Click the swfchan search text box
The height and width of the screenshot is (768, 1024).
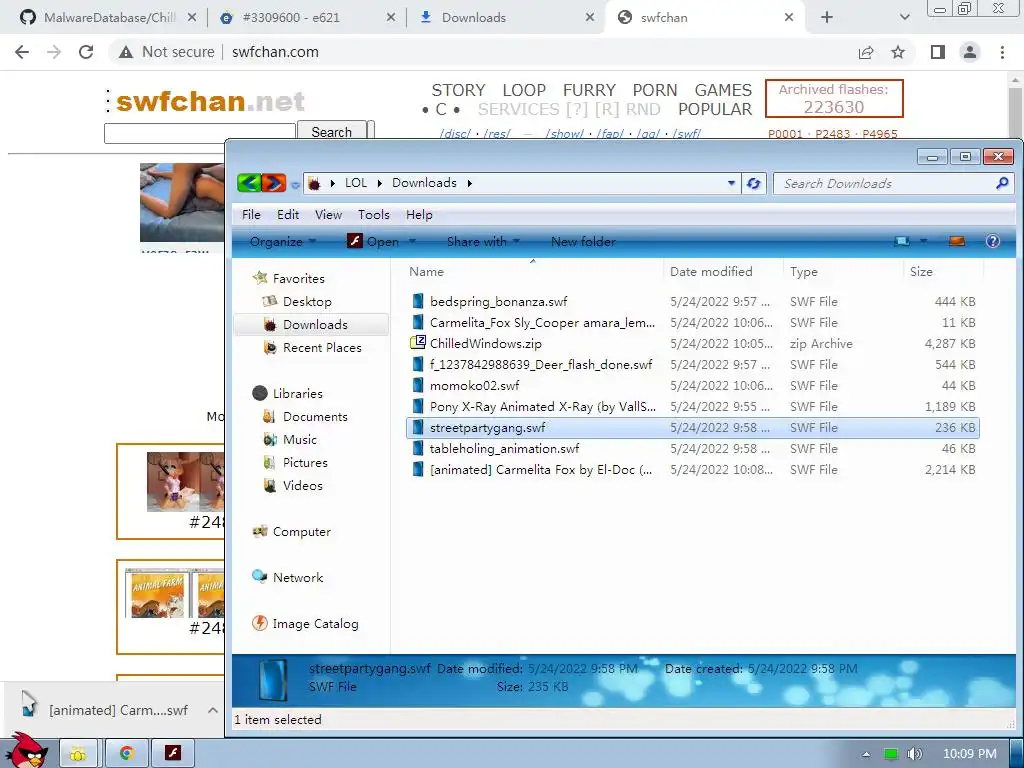tap(200, 133)
